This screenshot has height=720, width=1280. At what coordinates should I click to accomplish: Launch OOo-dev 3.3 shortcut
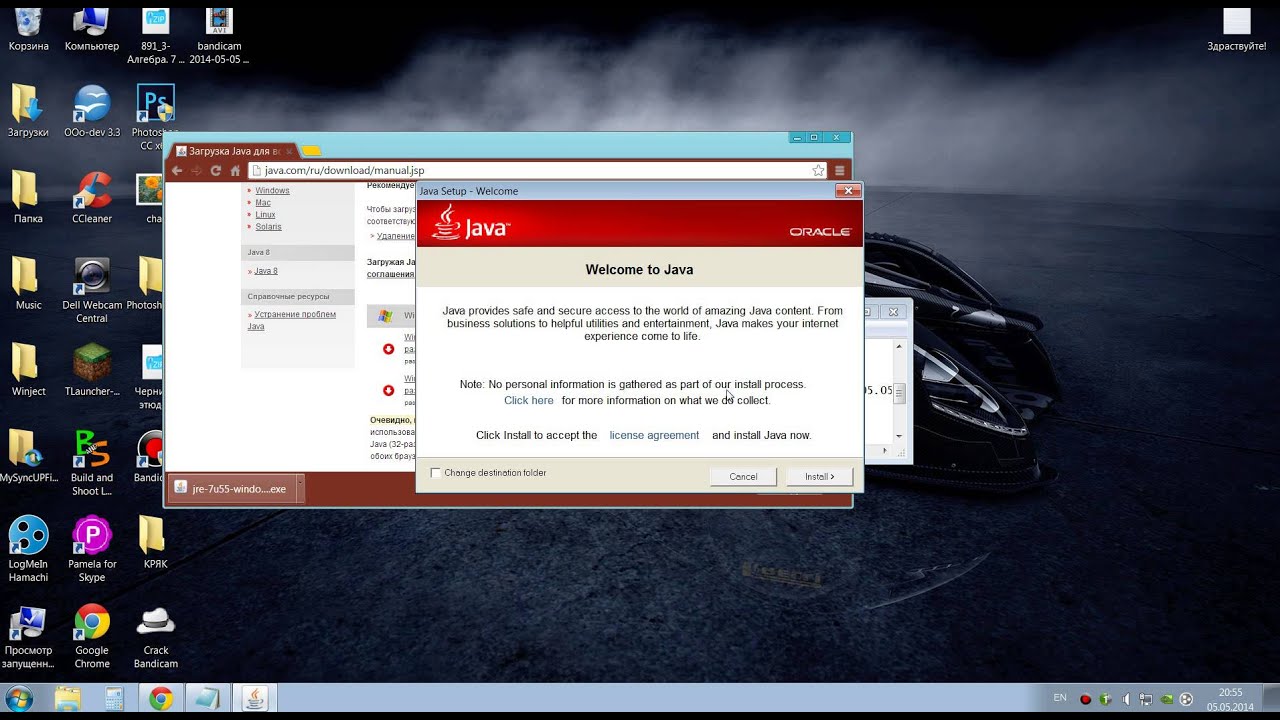[92, 110]
